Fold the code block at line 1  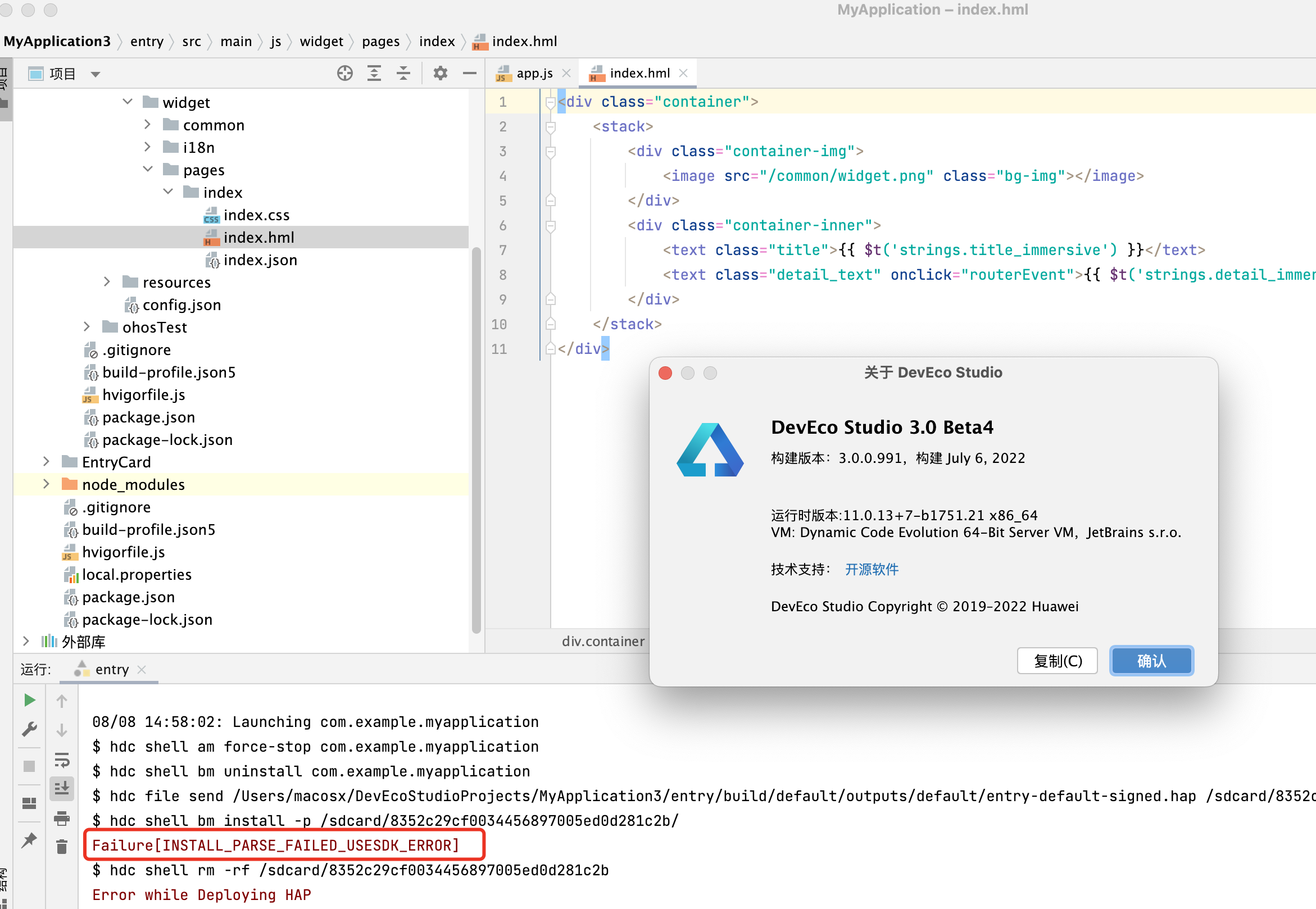550,102
